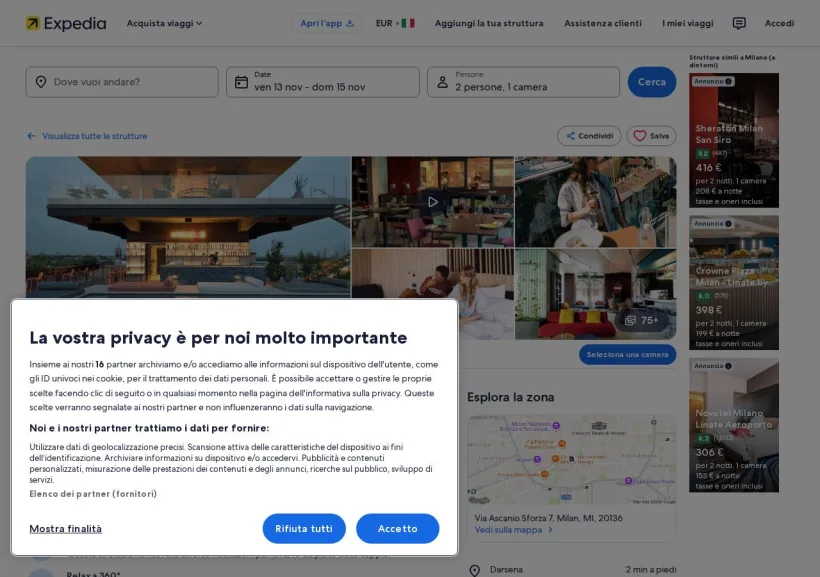Viewport: 820px width, 577px height.
Task: Click Seleziona una camera button
Action: [x=628, y=355]
